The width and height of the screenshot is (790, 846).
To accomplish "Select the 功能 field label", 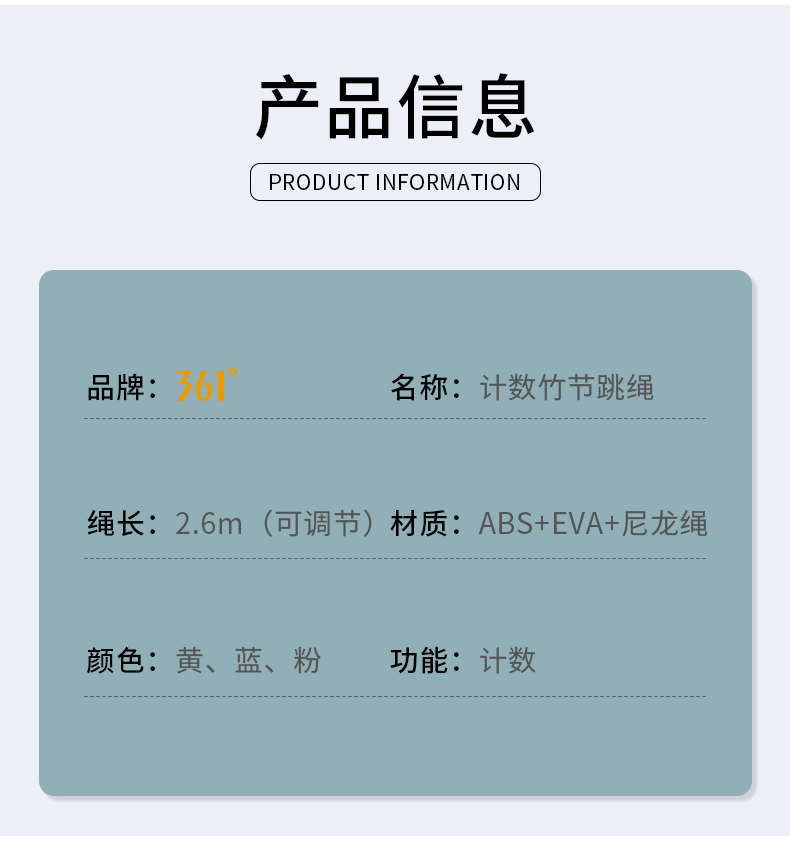I will 420,660.
